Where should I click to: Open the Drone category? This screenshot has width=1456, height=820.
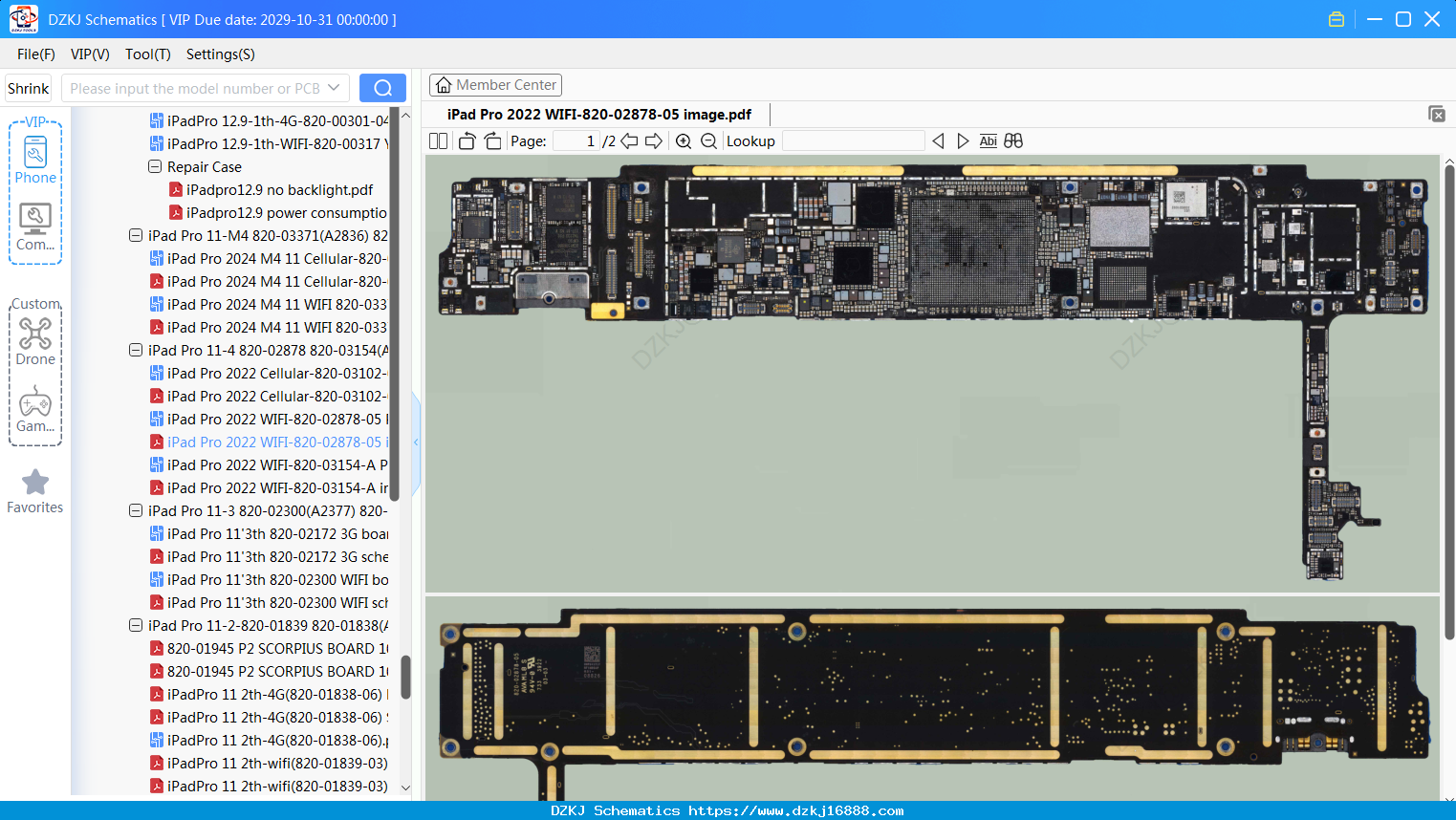pyautogui.click(x=35, y=341)
